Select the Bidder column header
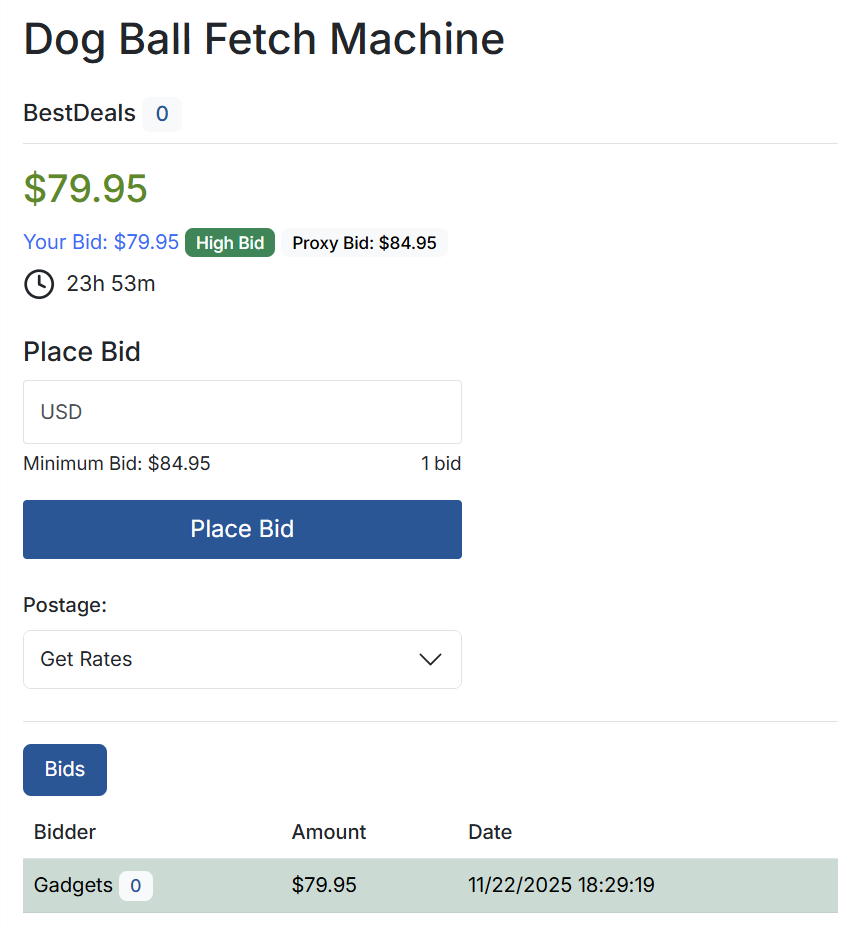Screen dimensions: 856x931 click(x=65, y=832)
